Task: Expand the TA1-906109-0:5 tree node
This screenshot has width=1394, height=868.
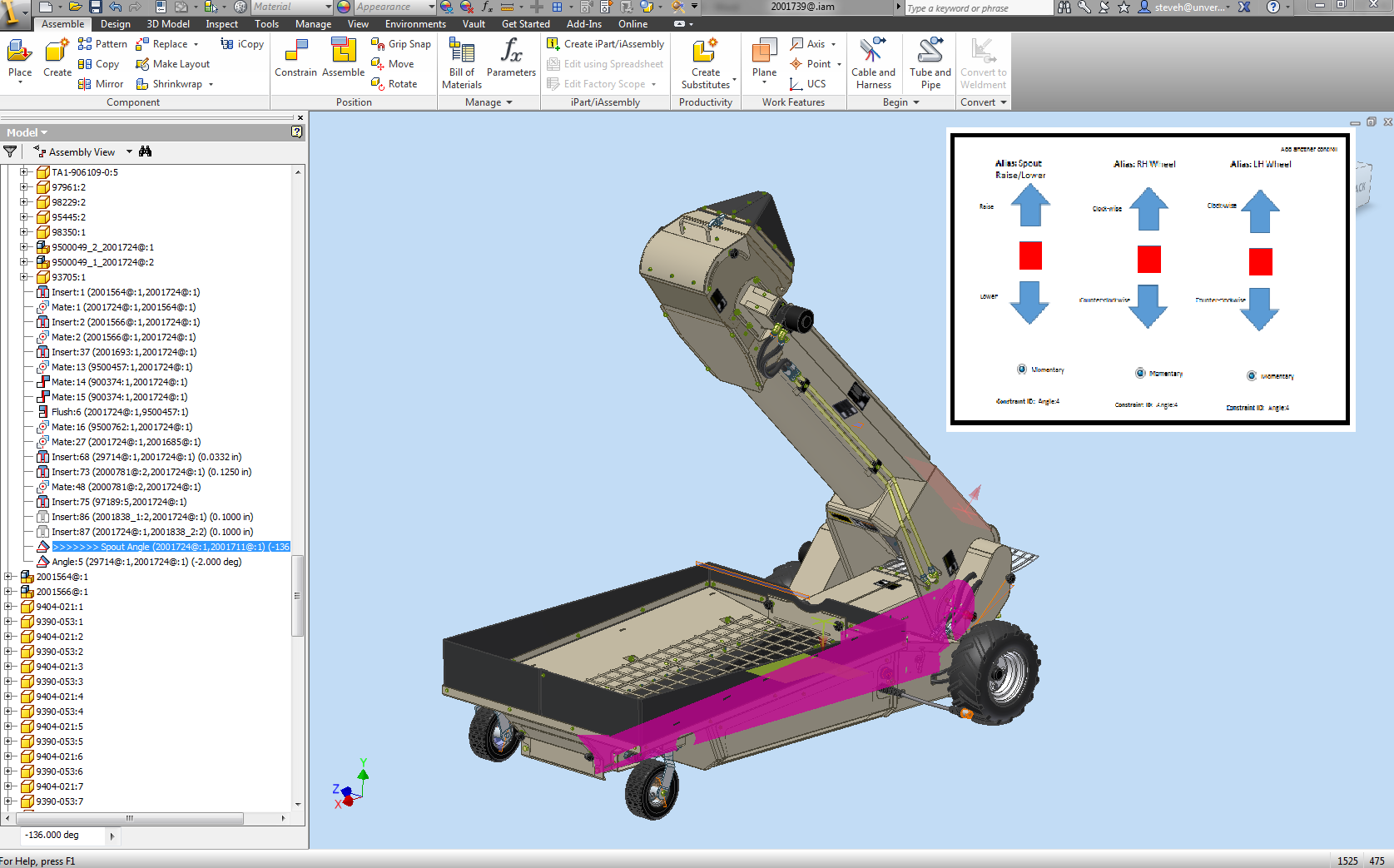Action: [22, 172]
